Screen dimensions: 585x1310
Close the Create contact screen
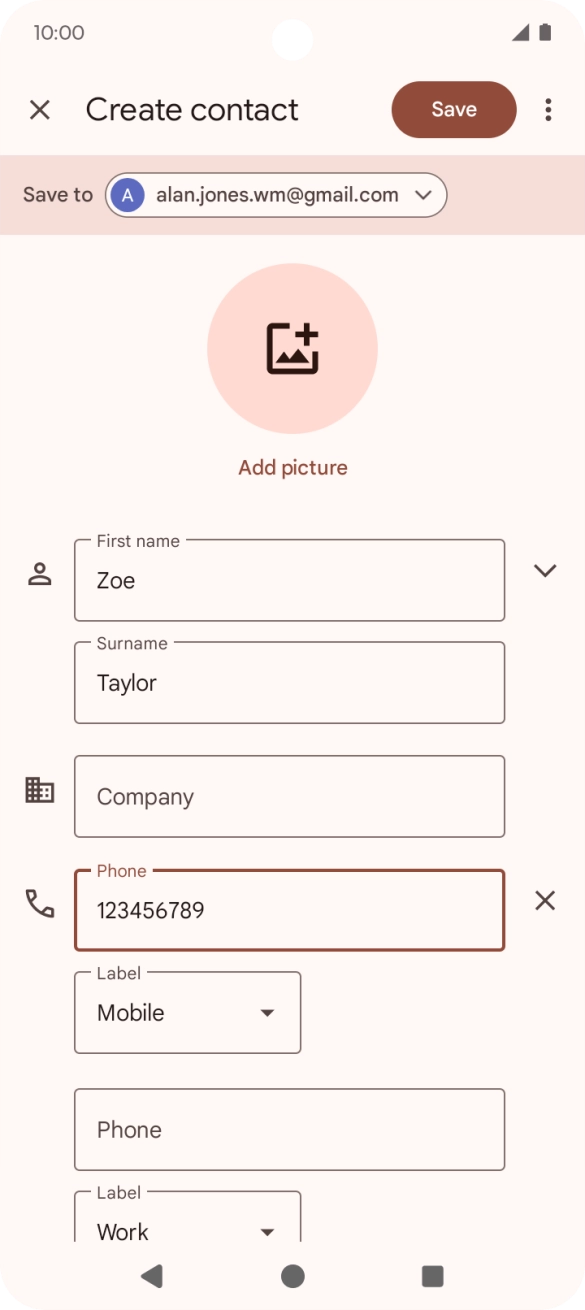tap(40, 110)
